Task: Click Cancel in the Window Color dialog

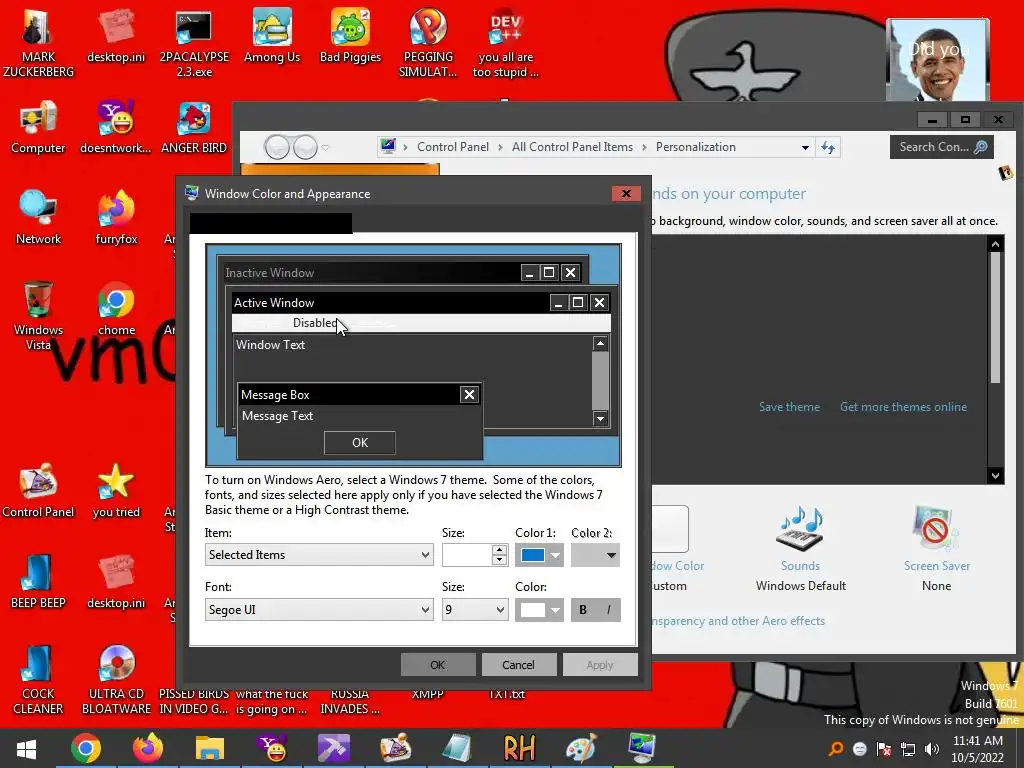Action: [x=519, y=665]
